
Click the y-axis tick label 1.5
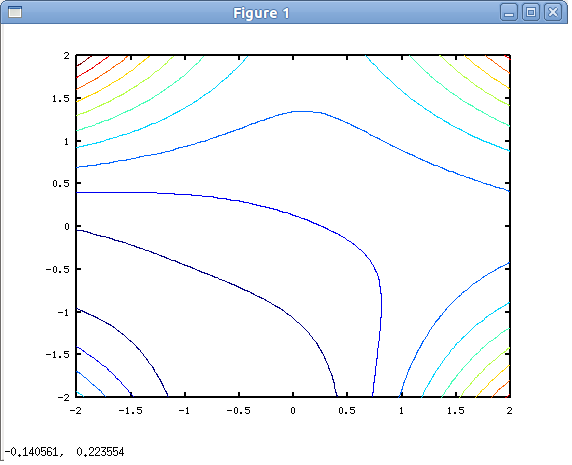[x=61, y=98]
